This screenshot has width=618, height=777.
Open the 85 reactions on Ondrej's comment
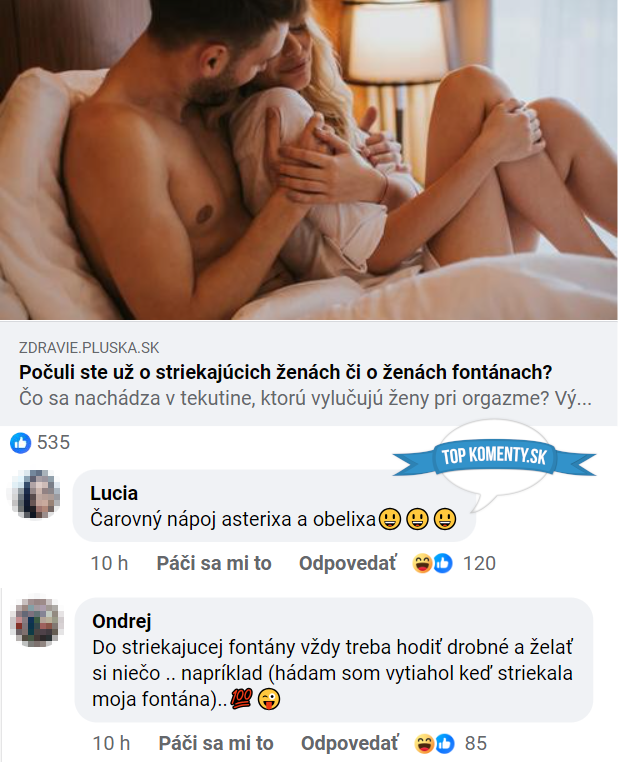(476, 743)
